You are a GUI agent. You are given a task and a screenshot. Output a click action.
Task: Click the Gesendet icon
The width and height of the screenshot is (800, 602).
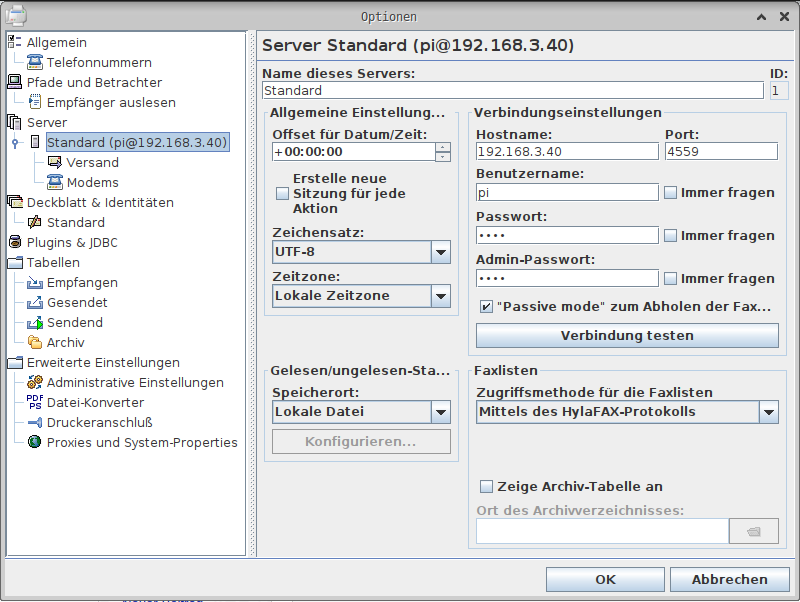pyautogui.click(x=35, y=302)
